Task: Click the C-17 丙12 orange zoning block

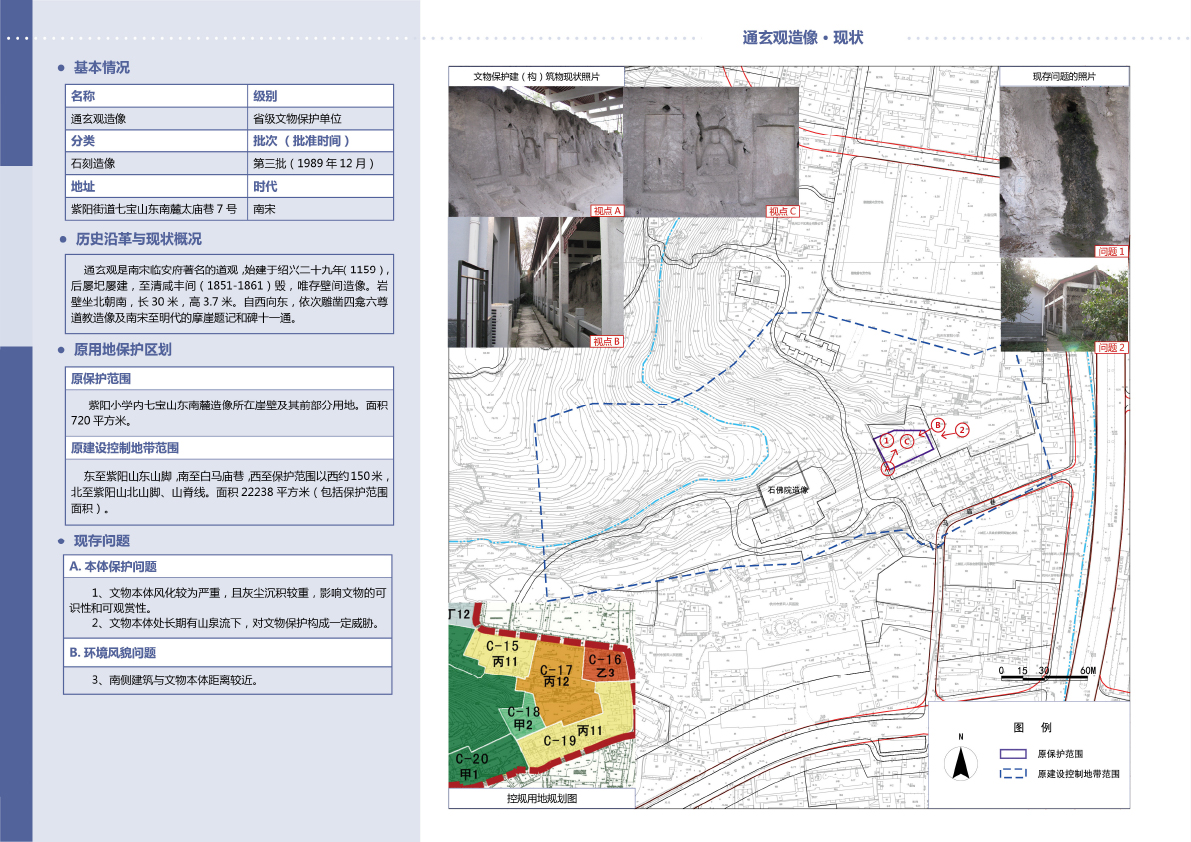Action: coord(557,680)
